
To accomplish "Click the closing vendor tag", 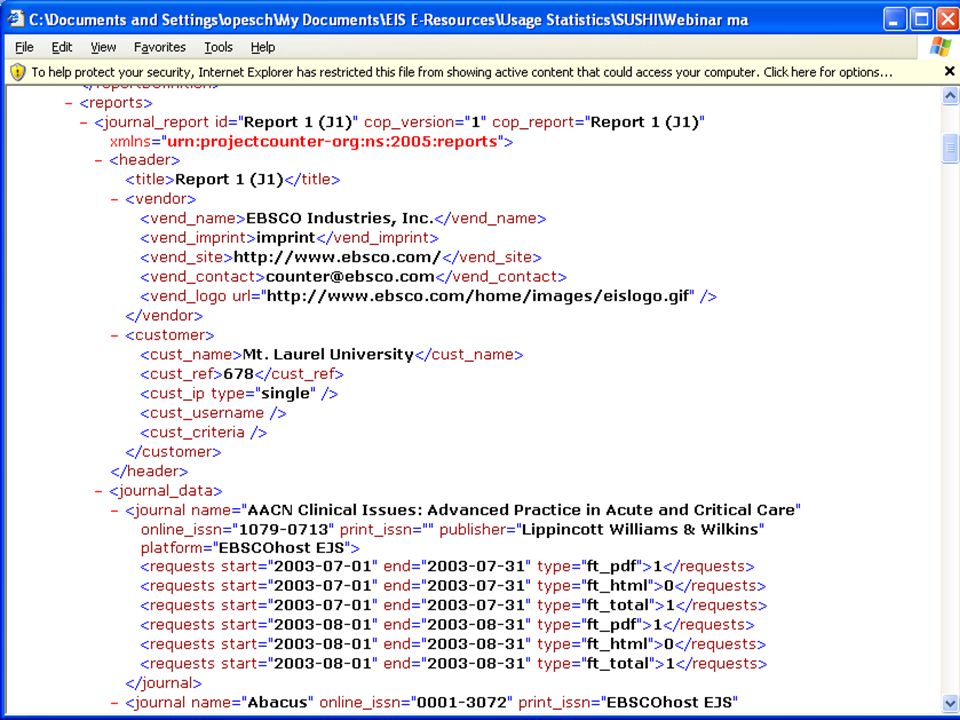I will pyautogui.click(x=164, y=316).
